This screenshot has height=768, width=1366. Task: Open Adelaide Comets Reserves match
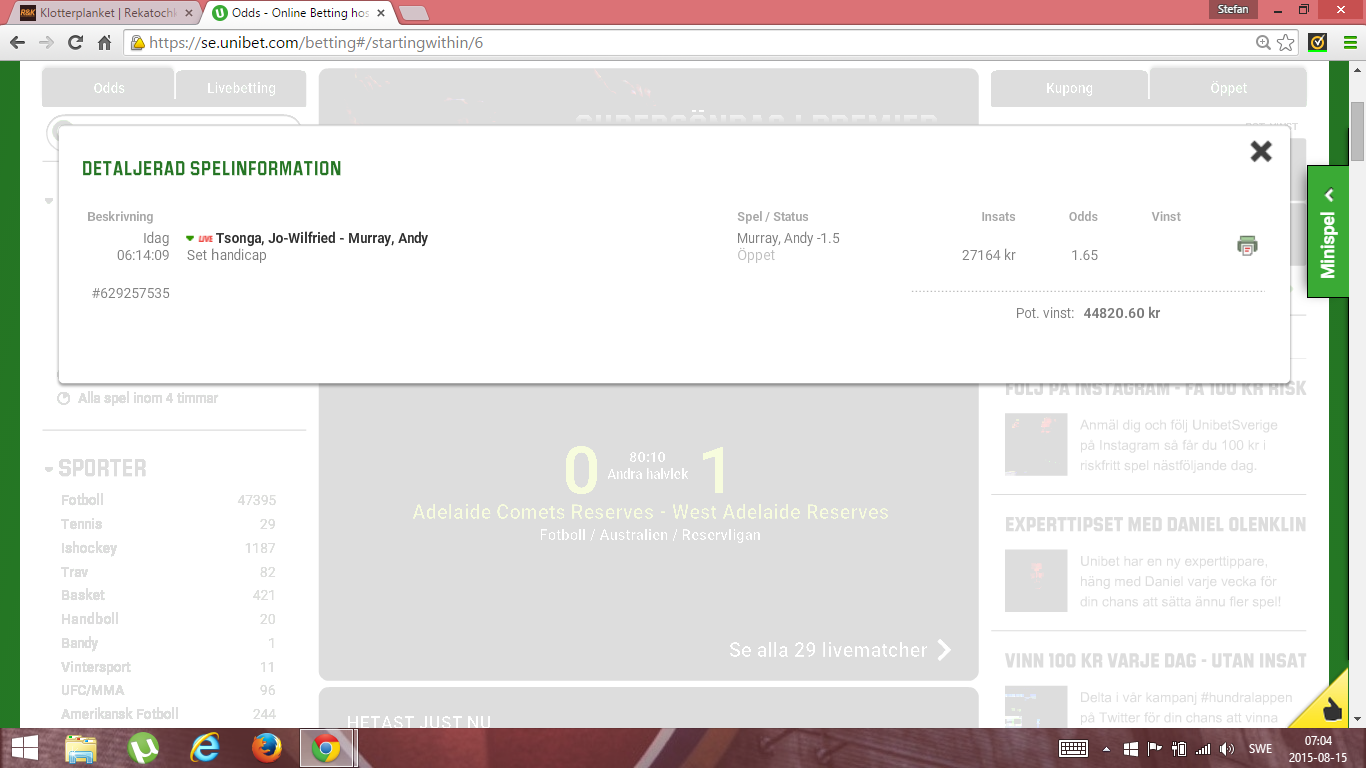650,512
